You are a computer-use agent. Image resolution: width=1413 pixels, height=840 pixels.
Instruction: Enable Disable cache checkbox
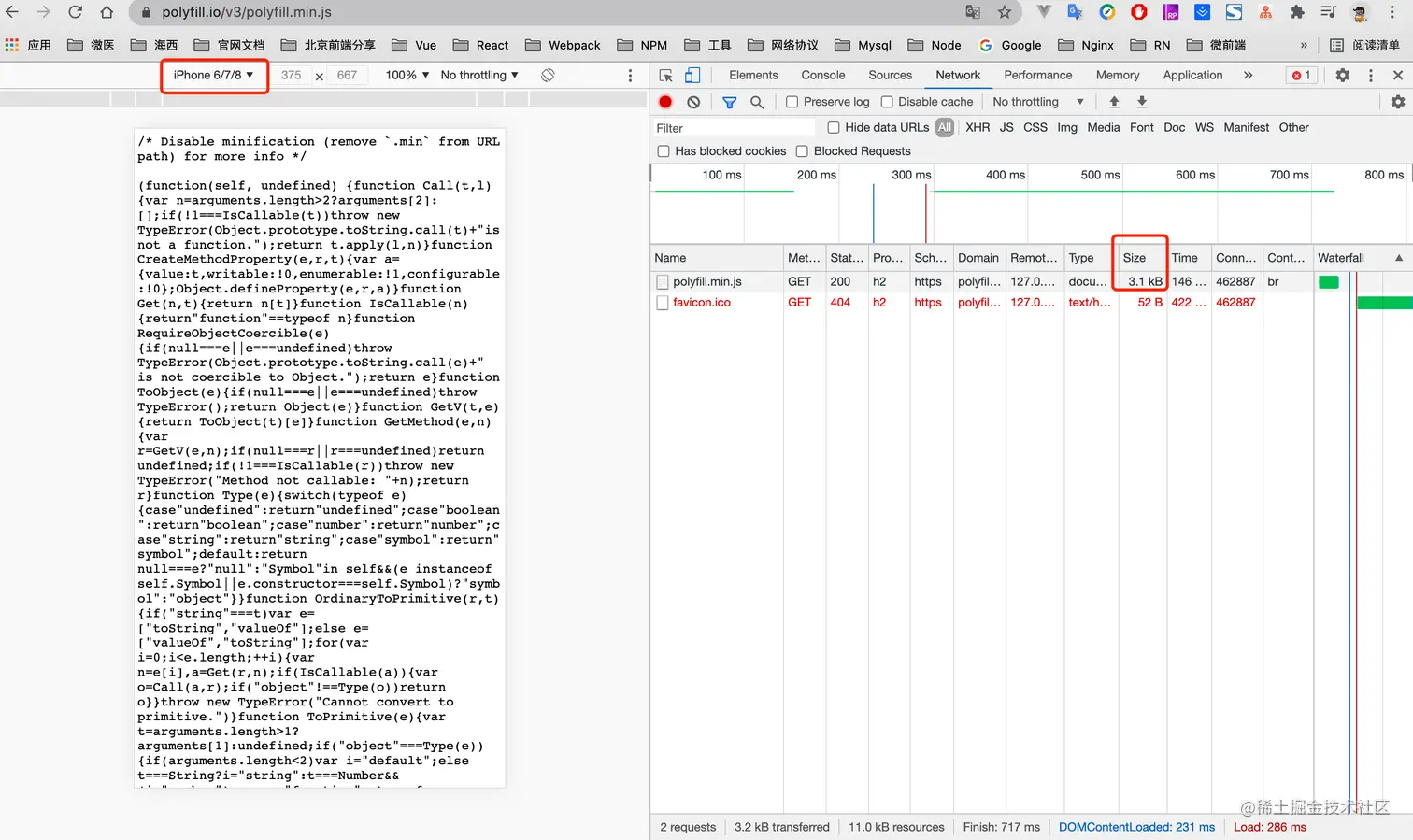[887, 102]
